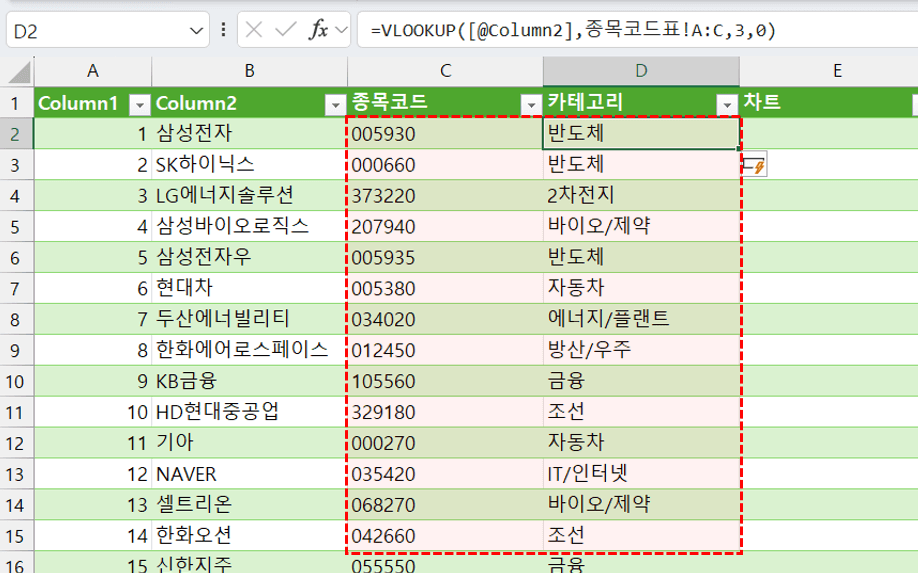Open the Column1 filter dropdown
Screen dimensions: 918x573
tap(139, 105)
